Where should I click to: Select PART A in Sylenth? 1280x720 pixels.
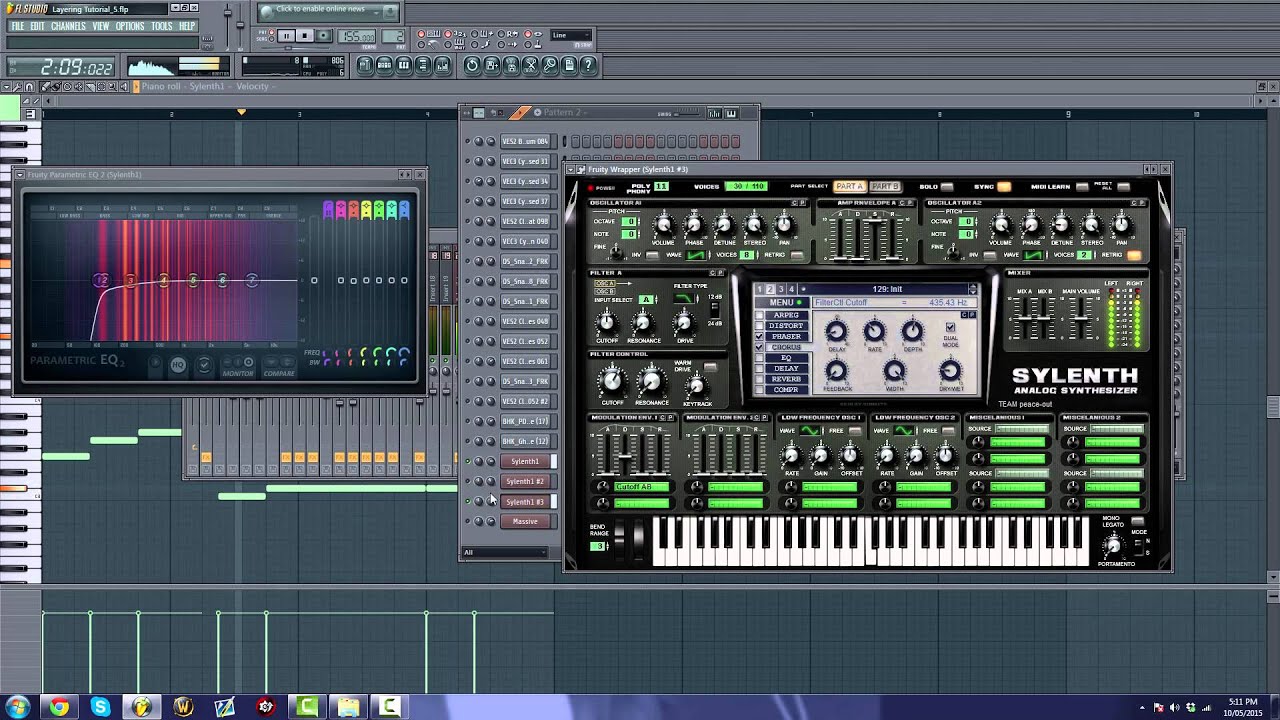[x=849, y=187]
